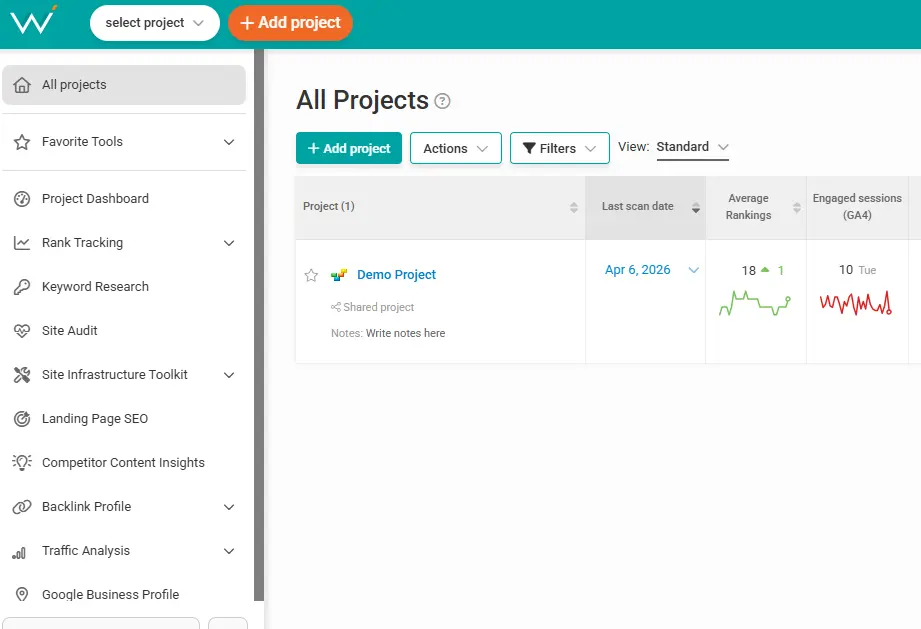This screenshot has height=629, width=921.
Task: Favorite the Demo Project using its star
Action: pos(311,275)
